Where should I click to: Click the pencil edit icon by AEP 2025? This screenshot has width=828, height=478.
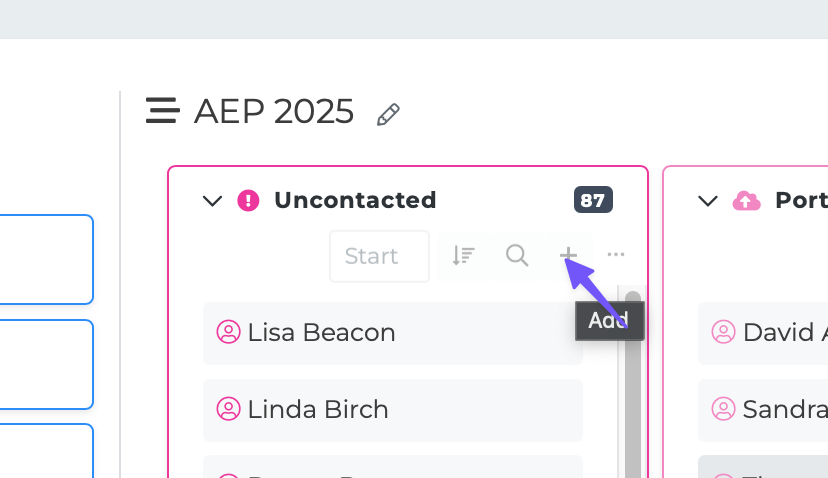[x=388, y=114]
